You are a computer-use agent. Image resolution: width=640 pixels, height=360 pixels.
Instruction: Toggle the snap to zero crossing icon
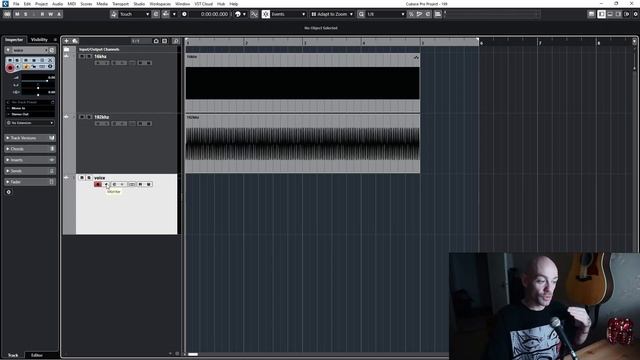pos(254,14)
